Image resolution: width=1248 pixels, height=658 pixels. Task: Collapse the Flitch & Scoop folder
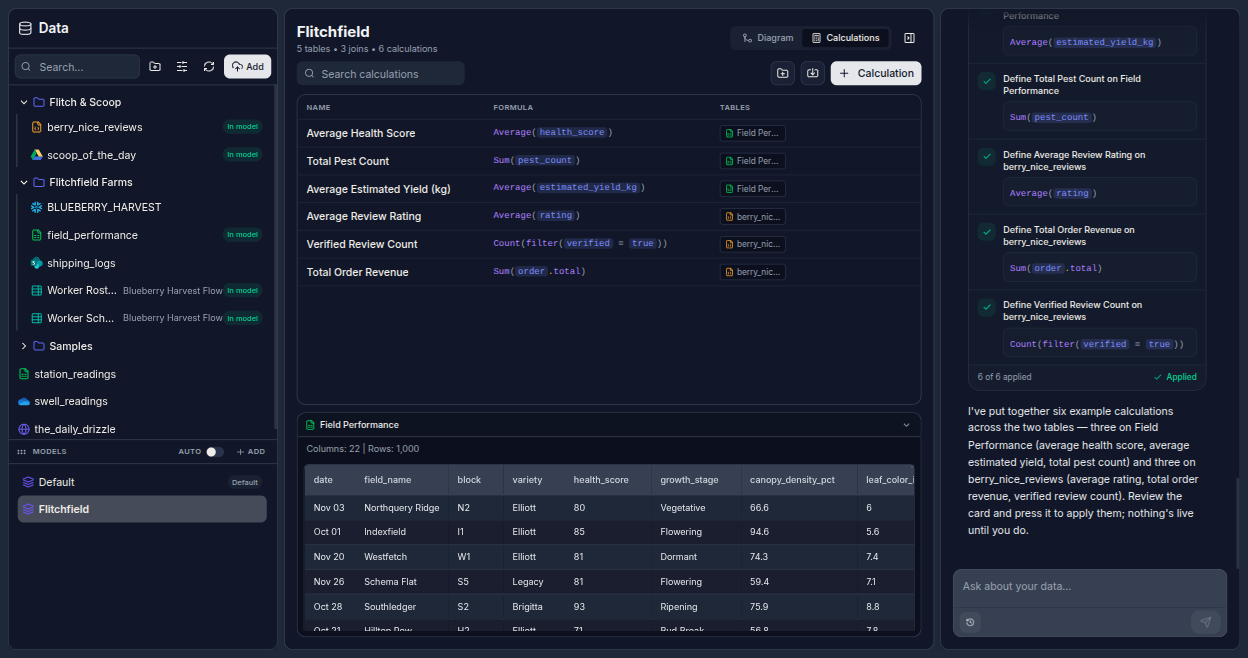pyautogui.click(x=24, y=102)
